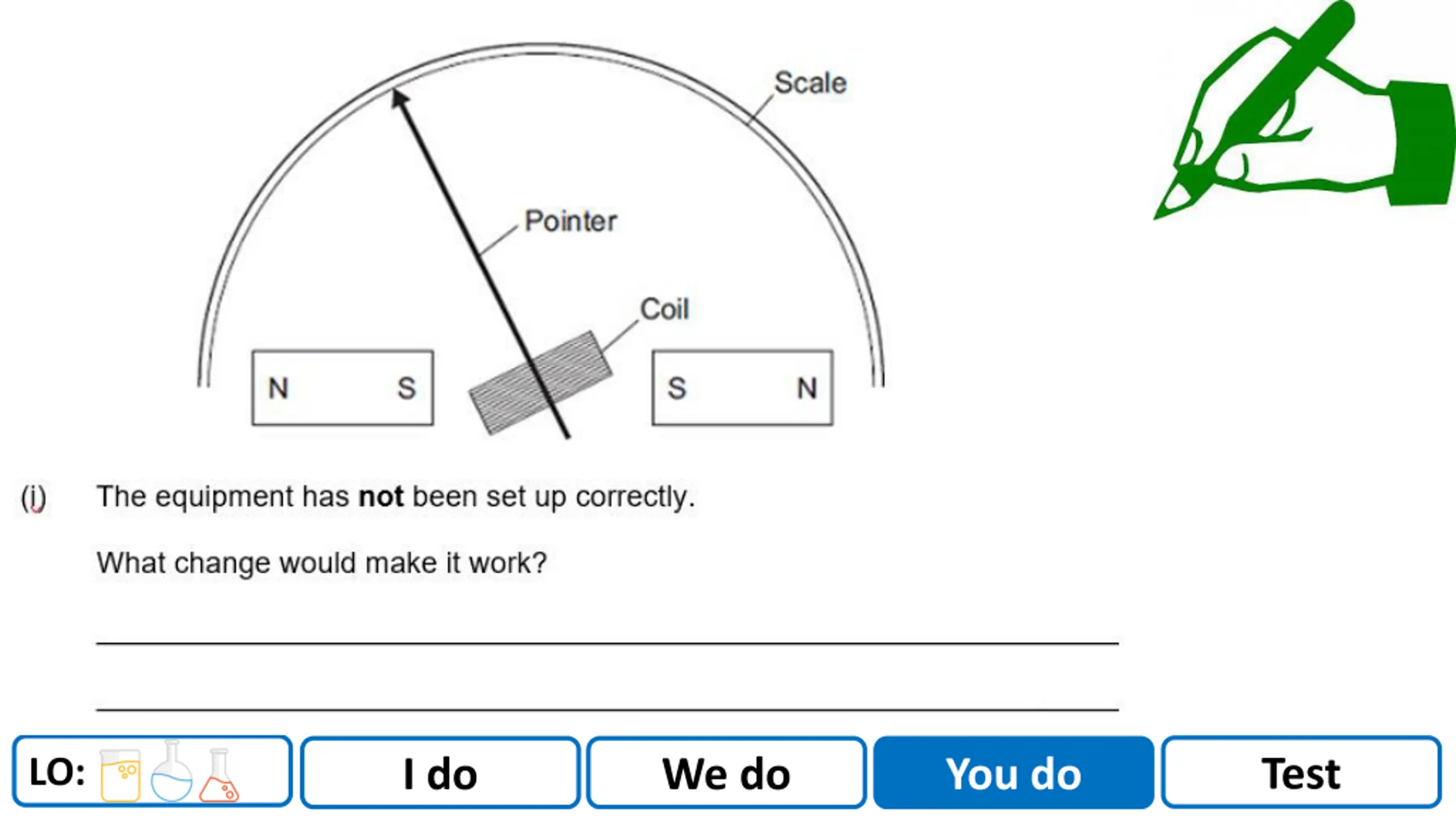Click the 'Coil' label

click(664, 309)
